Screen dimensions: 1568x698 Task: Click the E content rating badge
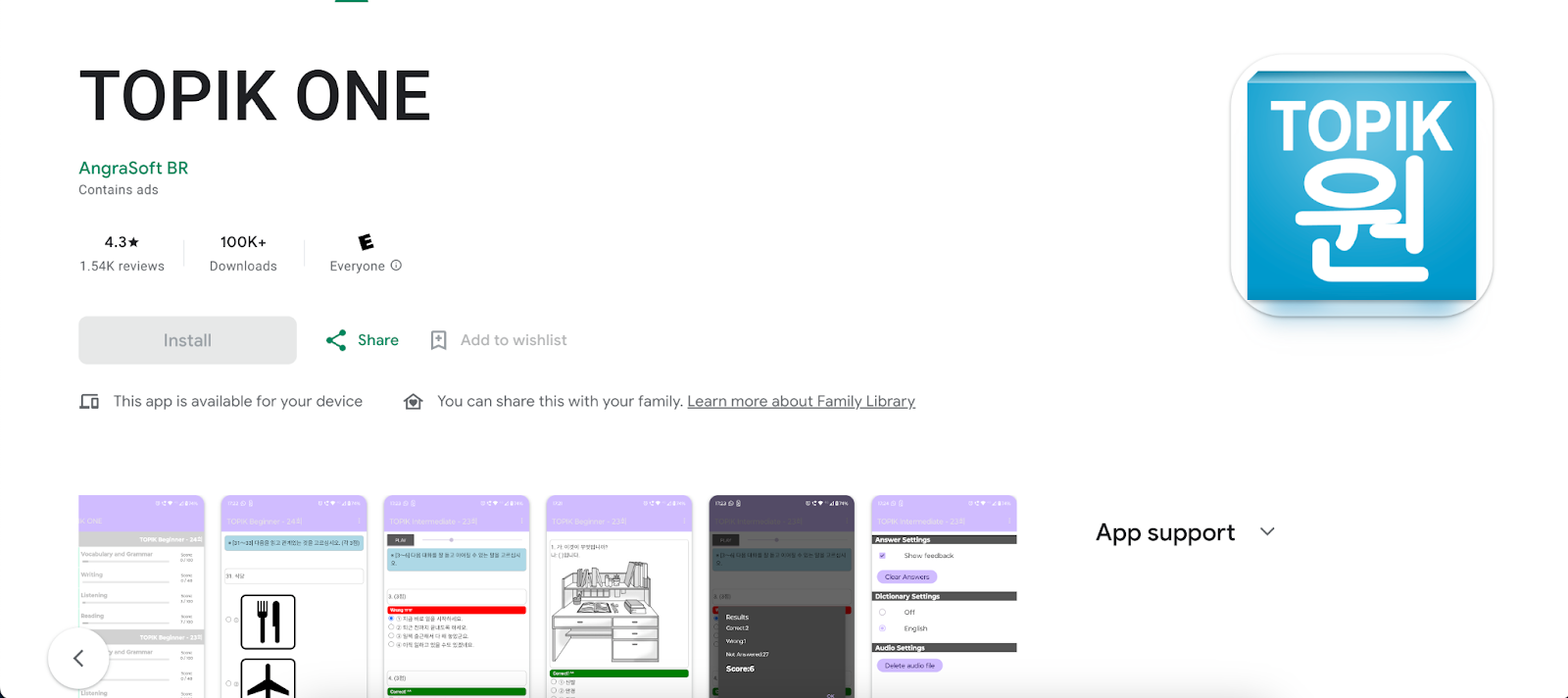click(366, 242)
